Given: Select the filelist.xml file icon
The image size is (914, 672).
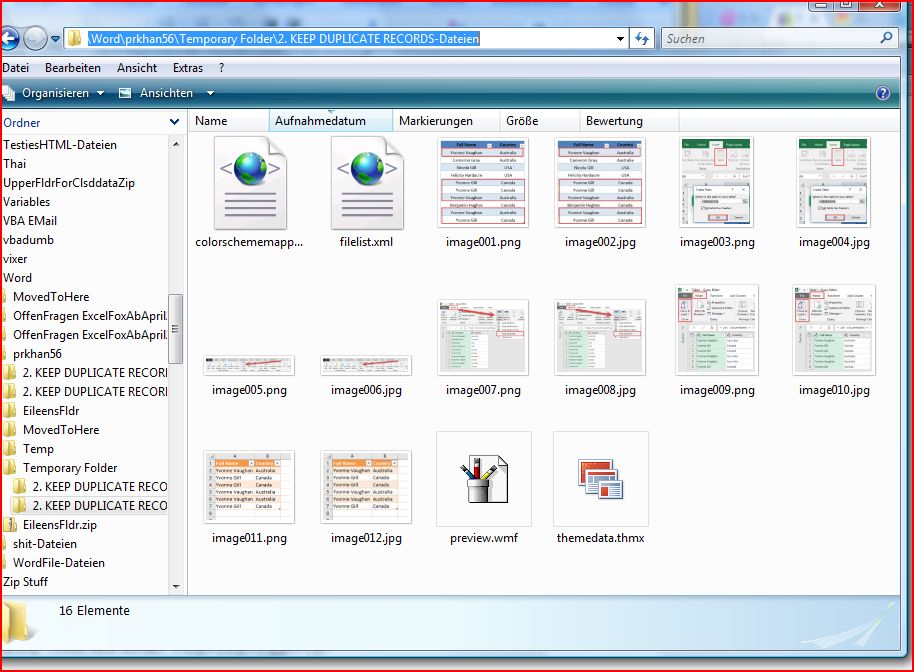Looking at the screenshot, I should pos(367,184).
